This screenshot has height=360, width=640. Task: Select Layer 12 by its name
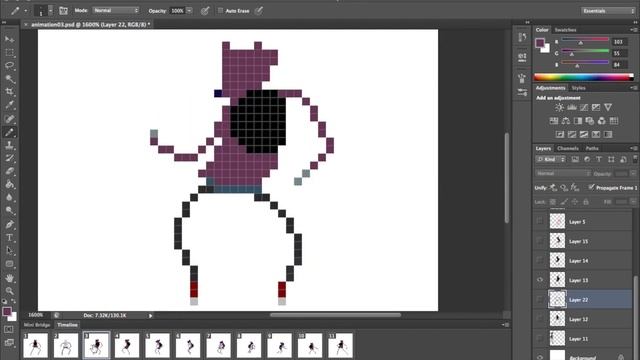tap(578, 319)
